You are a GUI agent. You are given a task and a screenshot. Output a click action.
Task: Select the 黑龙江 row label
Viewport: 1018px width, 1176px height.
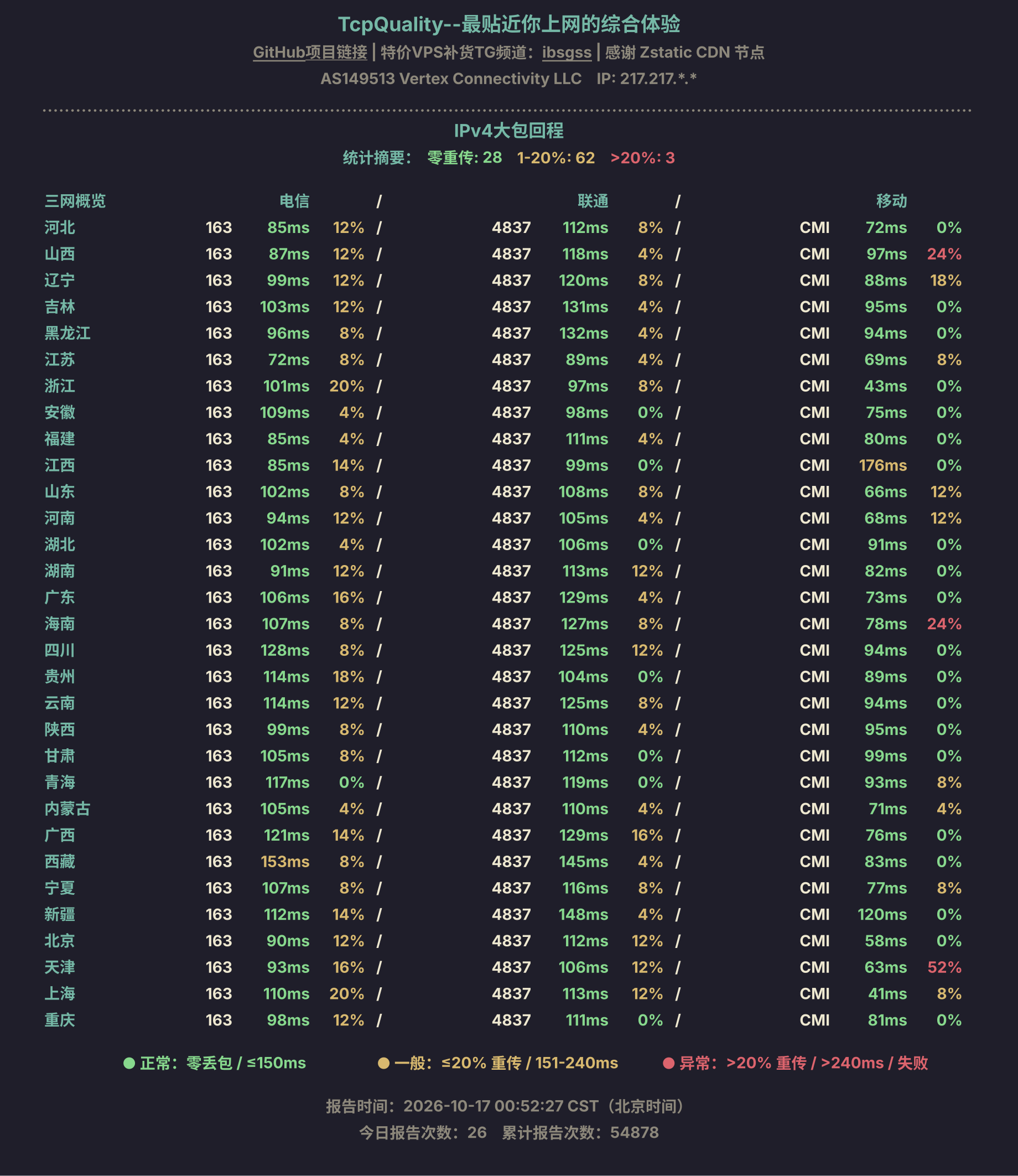[67, 333]
